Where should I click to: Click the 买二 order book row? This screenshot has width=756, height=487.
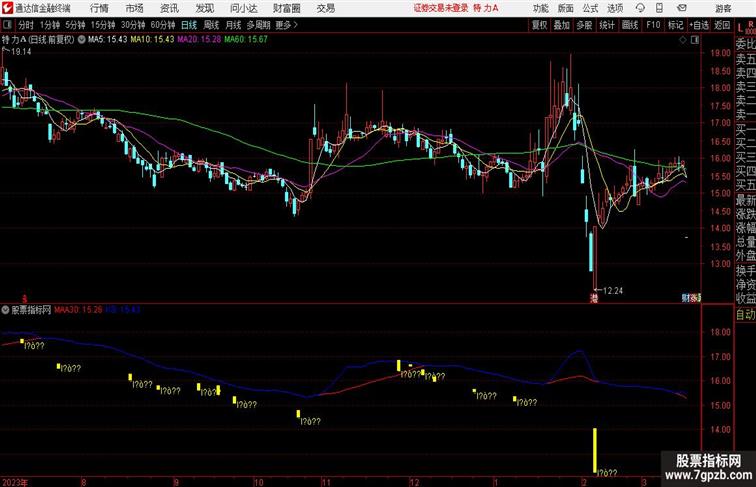(x=745, y=143)
